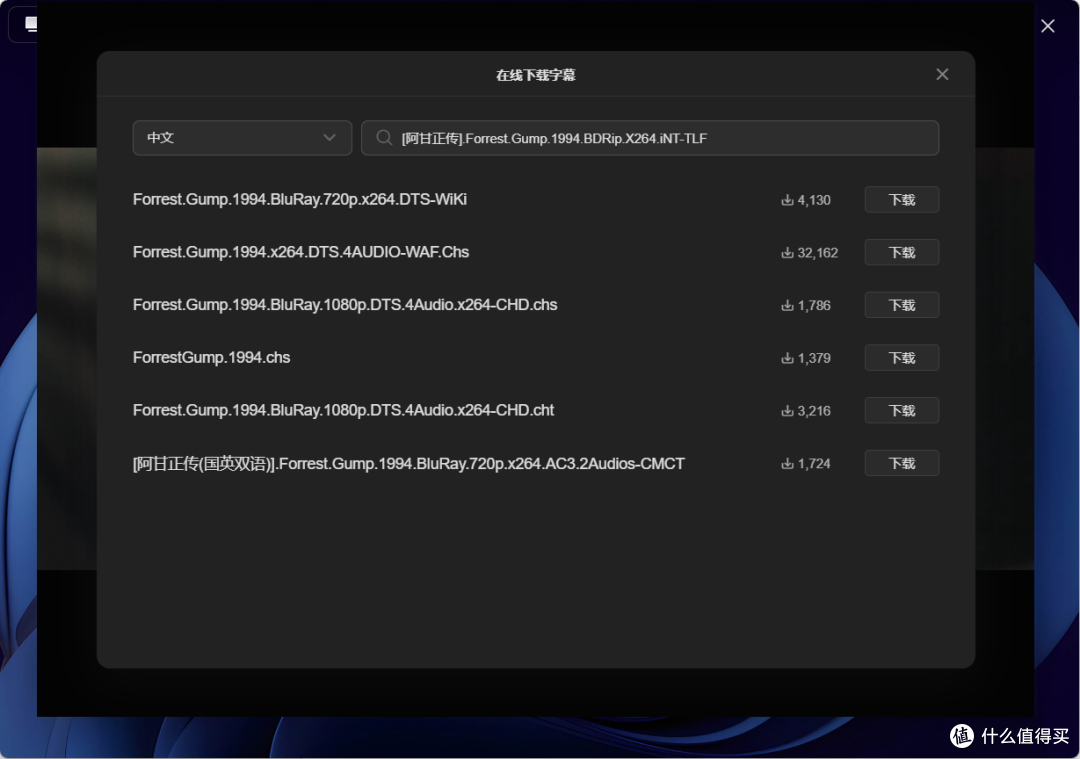Click the subtitle search input field
Screen dimensions: 1080x759
coord(650,138)
